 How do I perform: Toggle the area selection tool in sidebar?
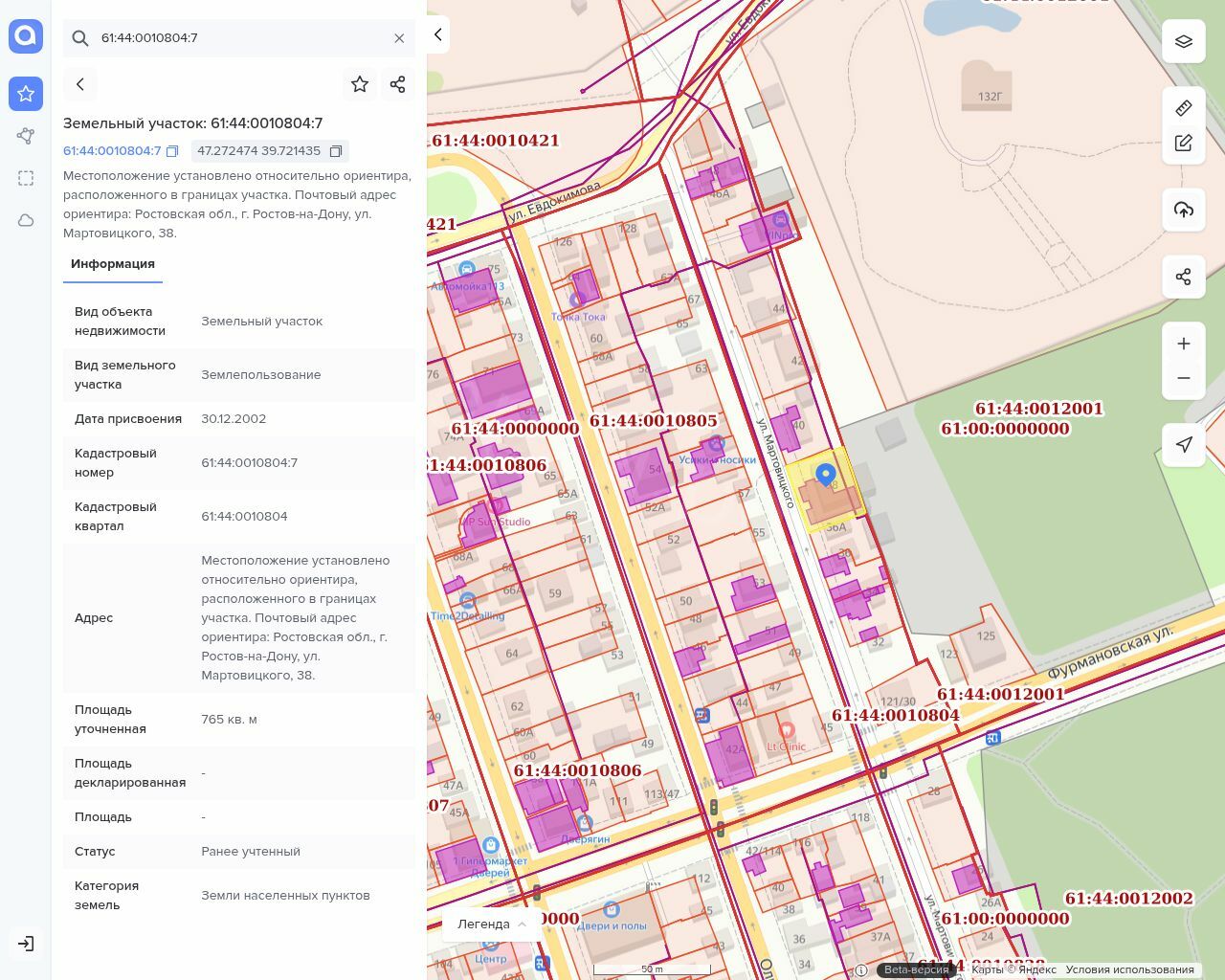point(26,178)
